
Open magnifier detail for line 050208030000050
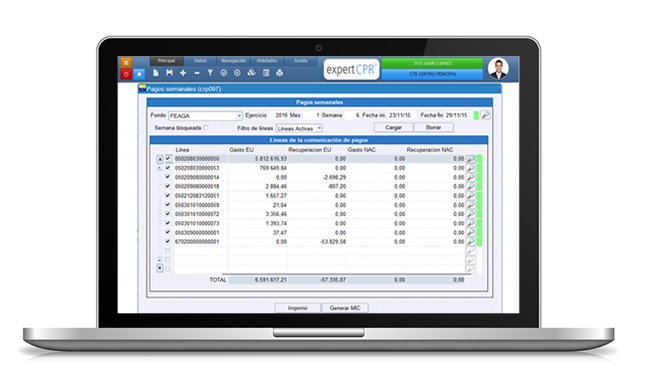pyautogui.click(x=471, y=159)
